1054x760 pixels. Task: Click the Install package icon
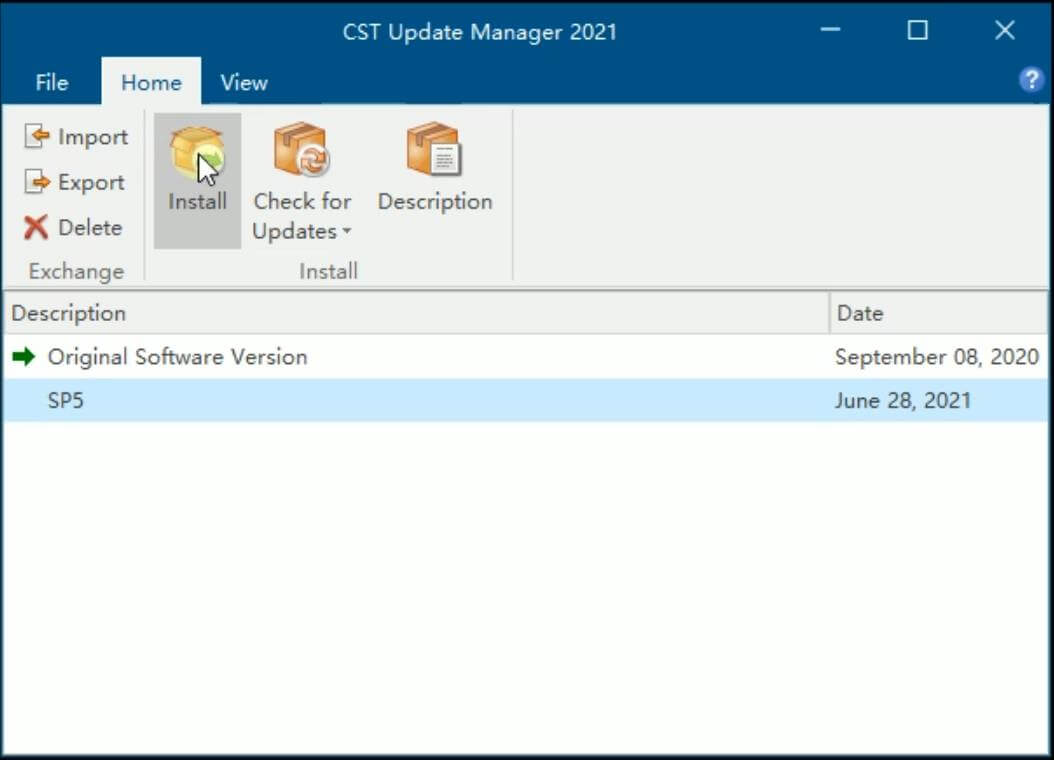tap(196, 152)
